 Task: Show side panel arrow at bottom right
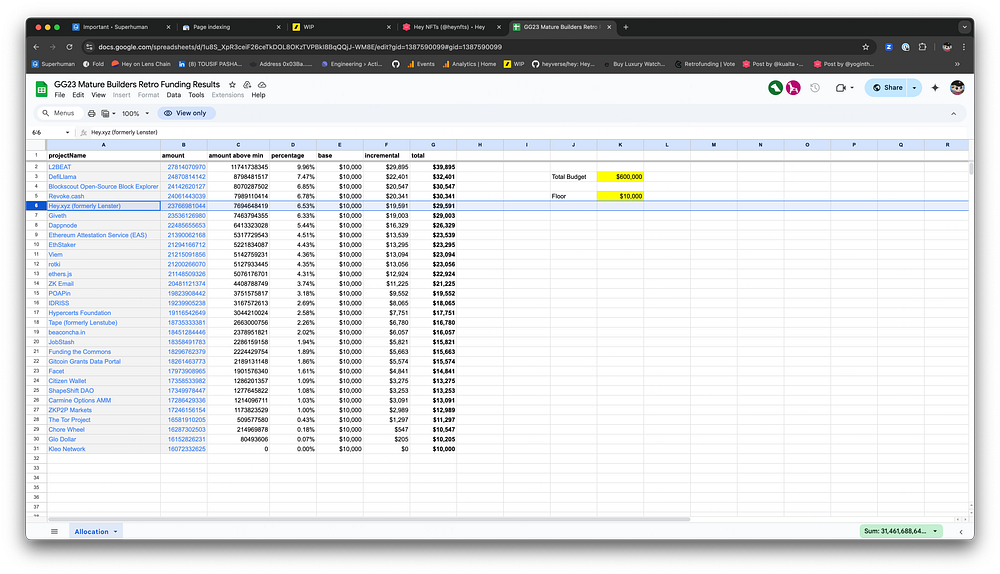(960, 532)
